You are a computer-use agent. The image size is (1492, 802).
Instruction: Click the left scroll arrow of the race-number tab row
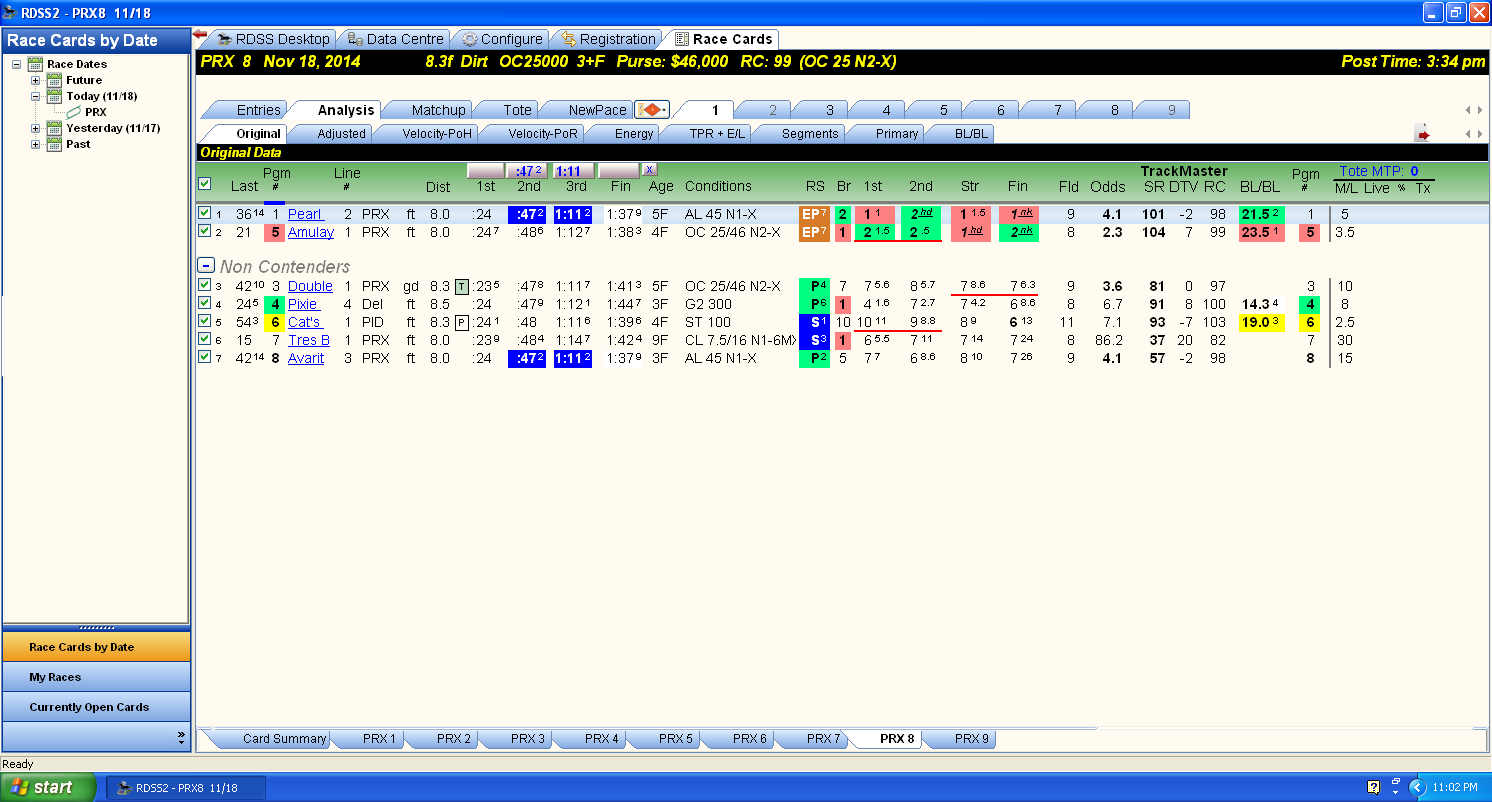1467,110
